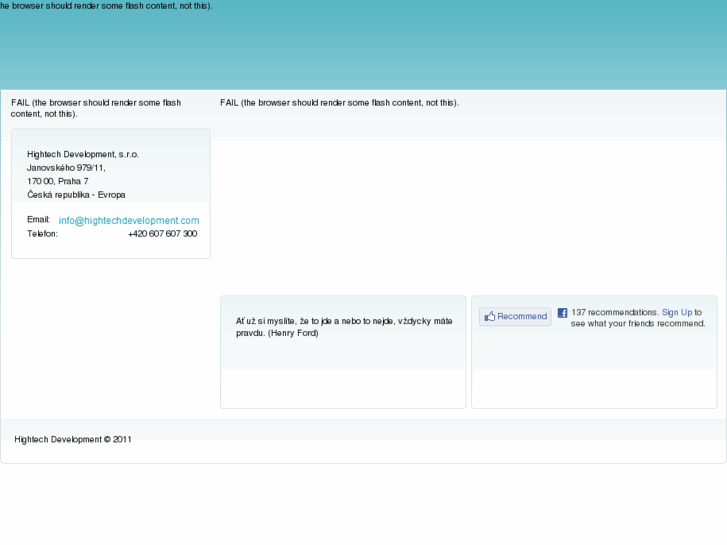Click the Email label in contact card
The image size is (727, 545).
coord(38,219)
